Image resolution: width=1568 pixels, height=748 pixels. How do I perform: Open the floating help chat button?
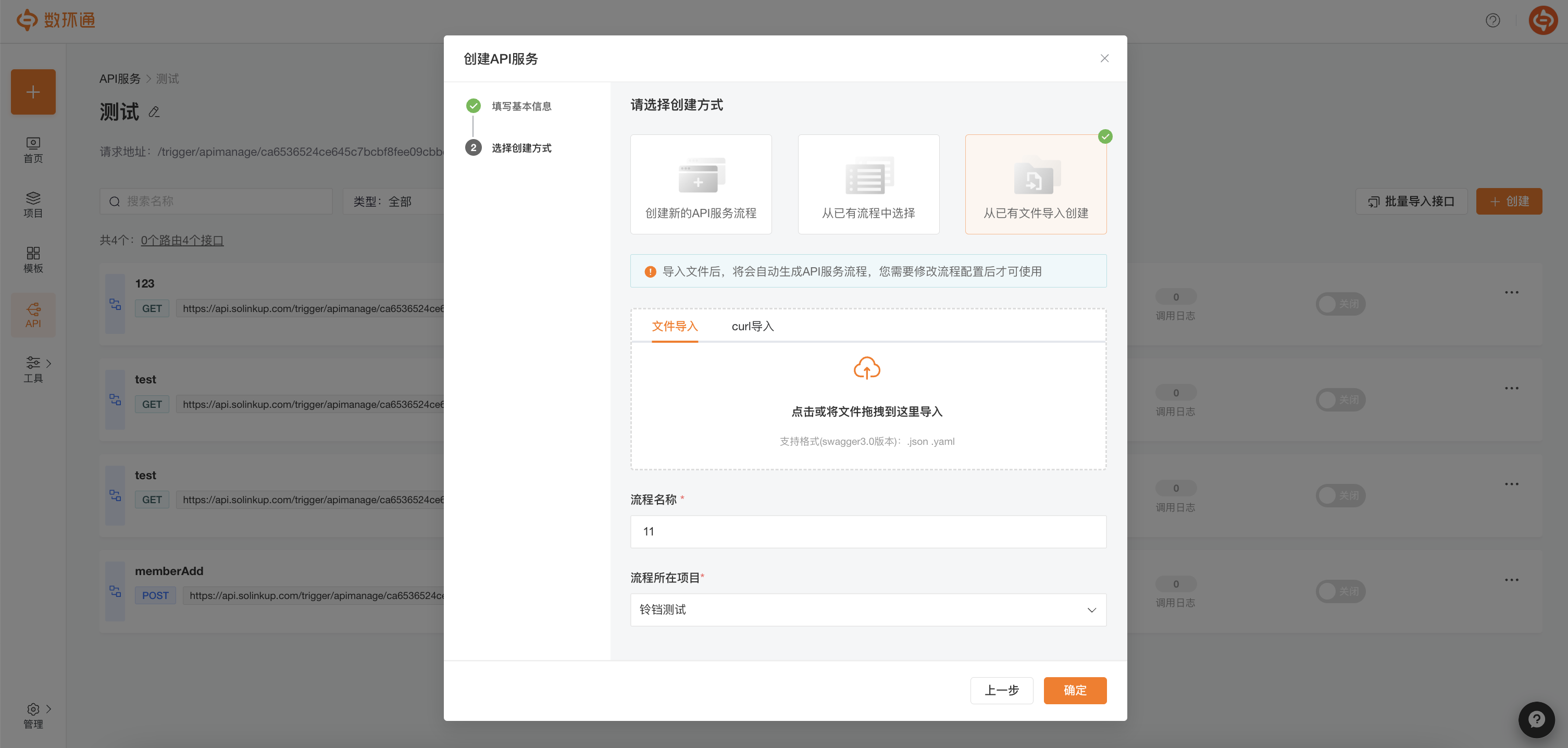[x=1537, y=720]
